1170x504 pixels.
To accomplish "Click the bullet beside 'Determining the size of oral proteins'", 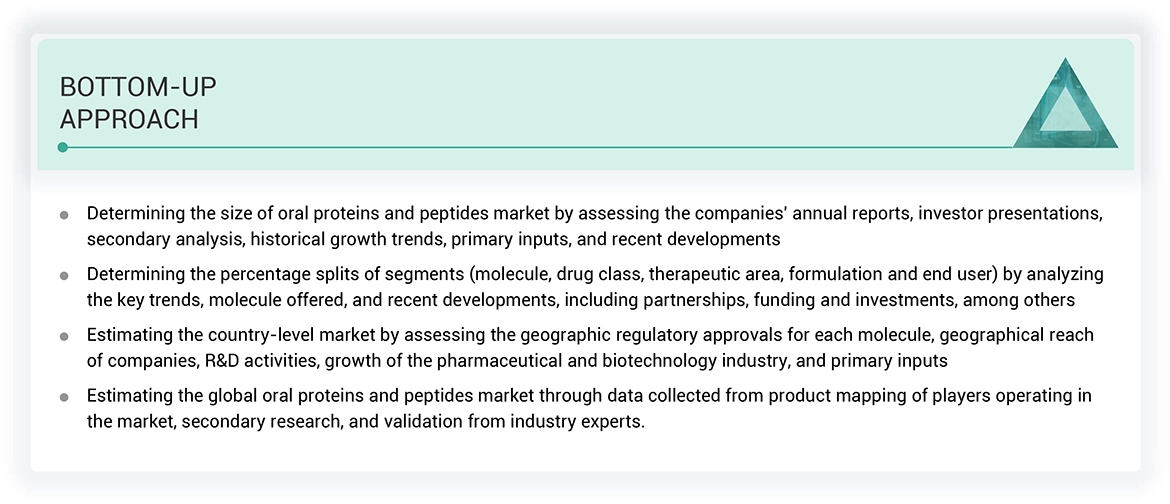I will coord(64,215).
